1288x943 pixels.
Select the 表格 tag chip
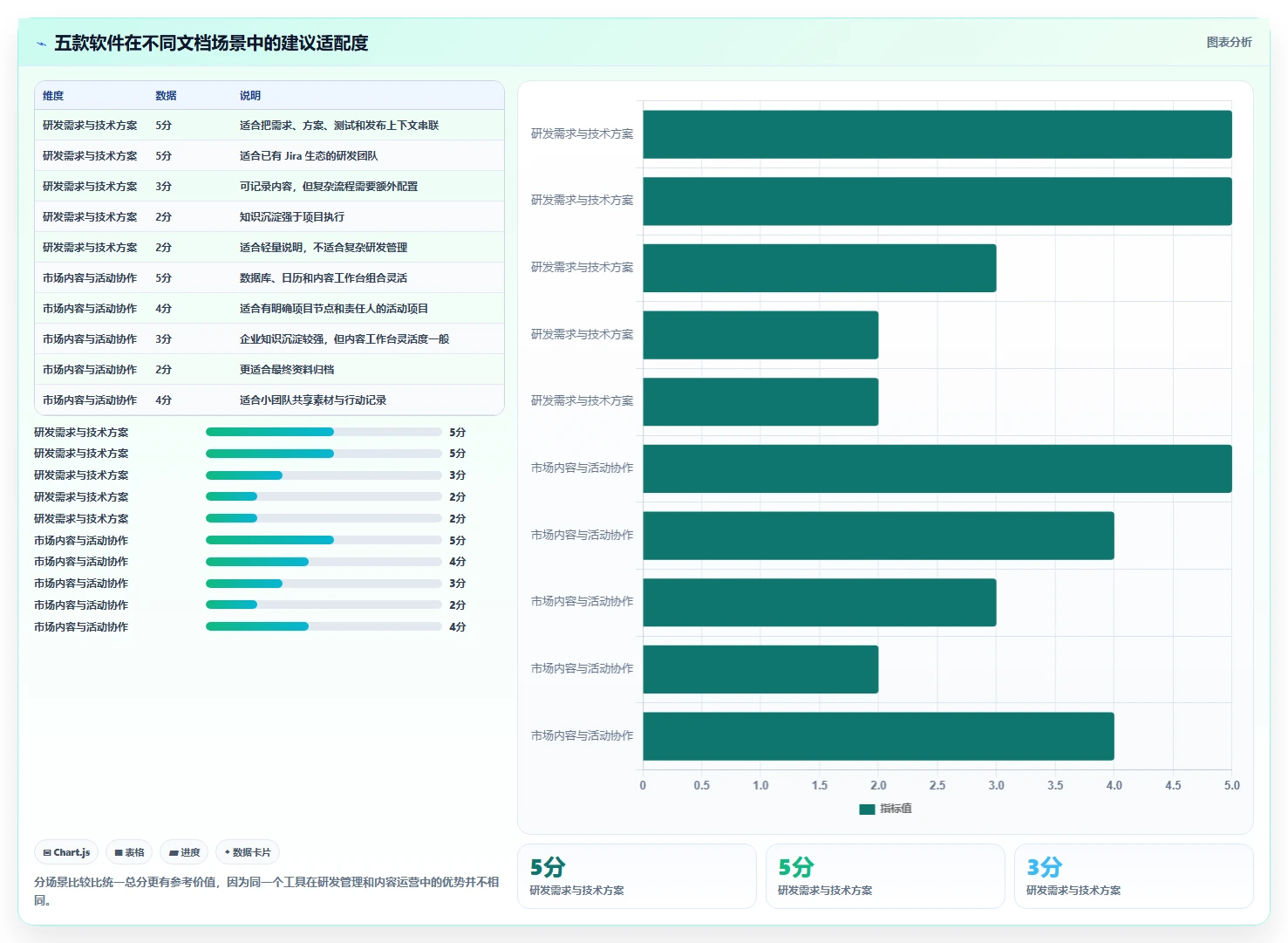coord(129,852)
